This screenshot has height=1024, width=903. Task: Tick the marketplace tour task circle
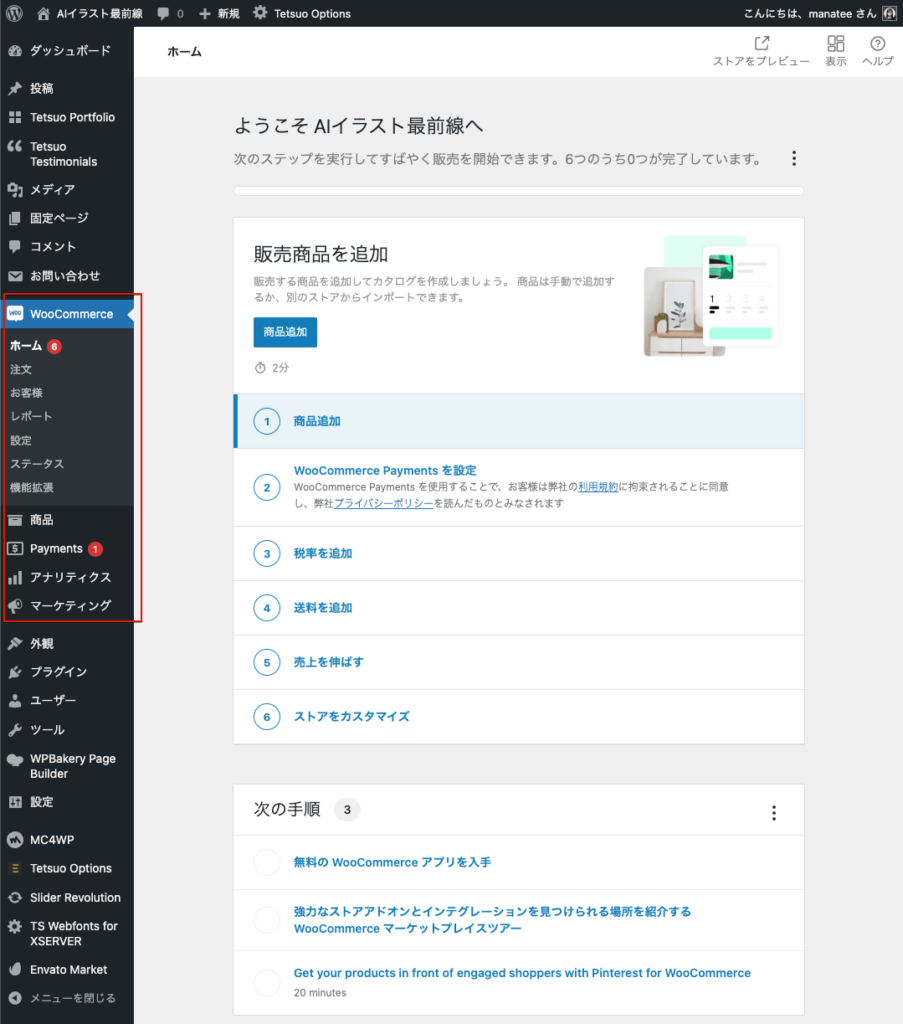(267, 920)
